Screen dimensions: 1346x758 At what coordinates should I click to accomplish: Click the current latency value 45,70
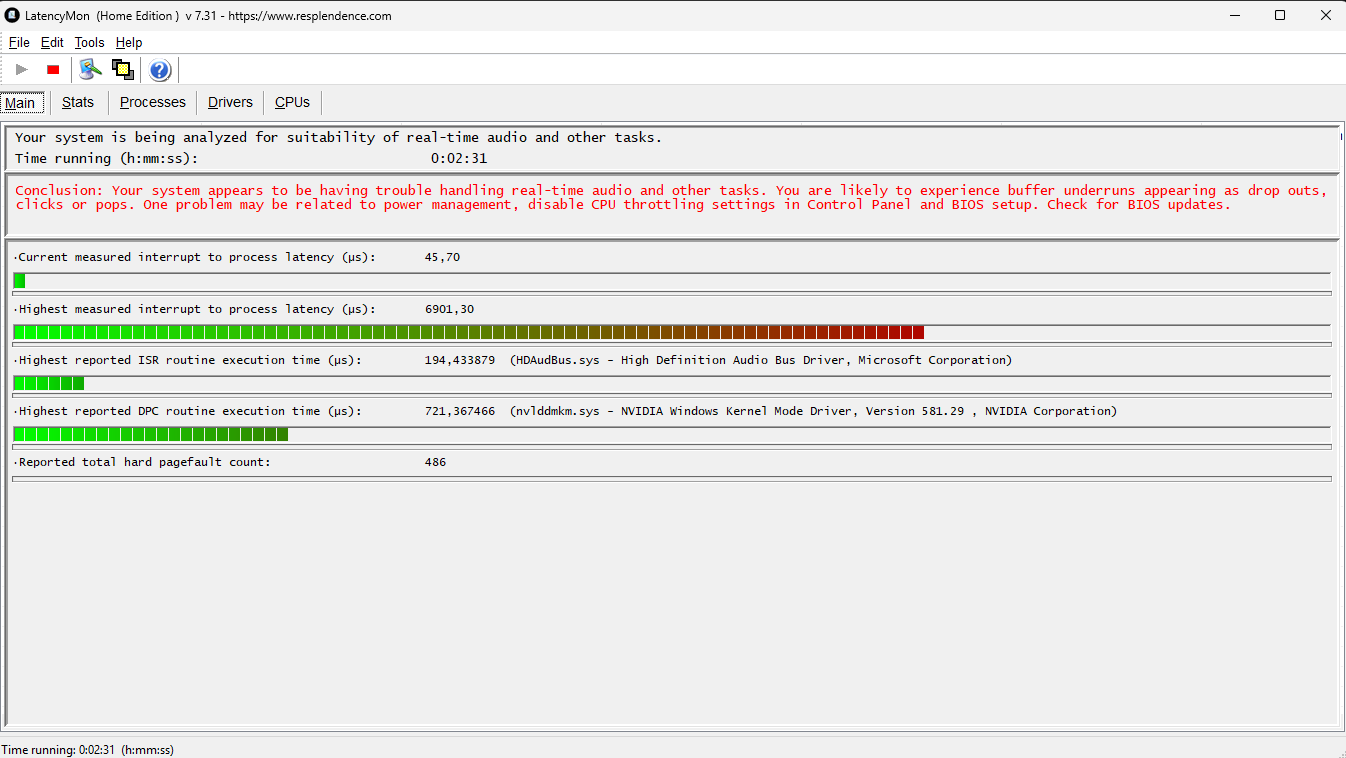pyautogui.click(x=442, y=257)
